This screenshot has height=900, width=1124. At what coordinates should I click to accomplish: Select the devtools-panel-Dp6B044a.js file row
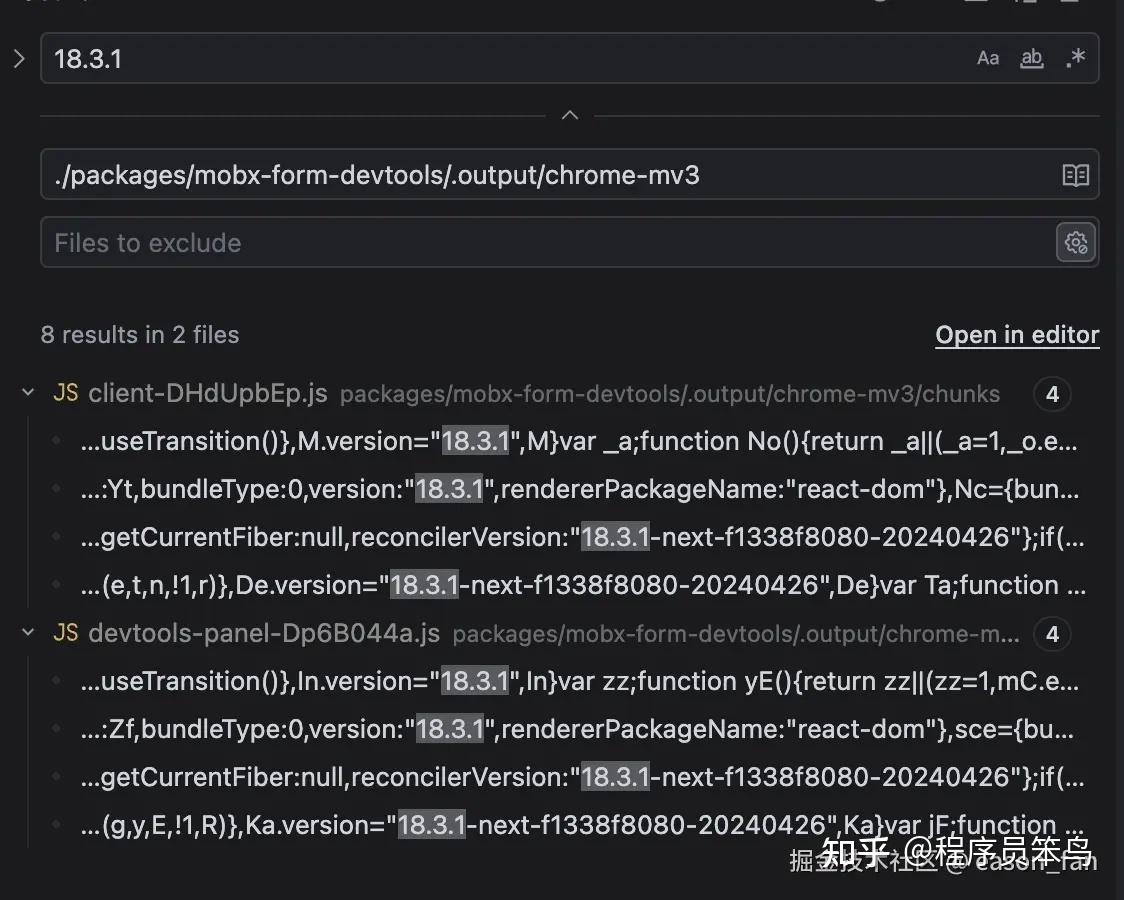[x=562, y=633]
